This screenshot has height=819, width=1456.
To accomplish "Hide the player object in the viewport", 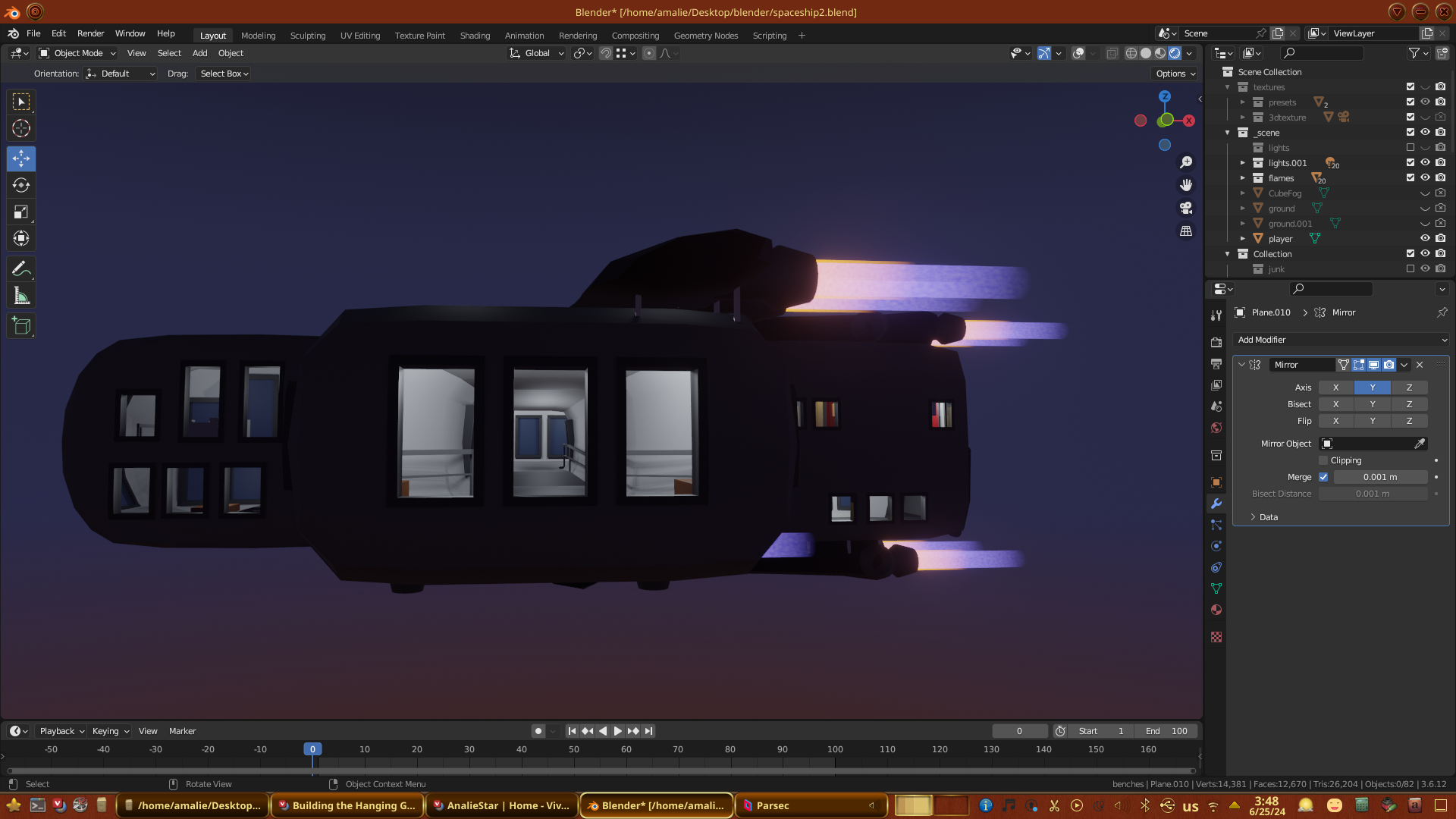I will 1425,238.
